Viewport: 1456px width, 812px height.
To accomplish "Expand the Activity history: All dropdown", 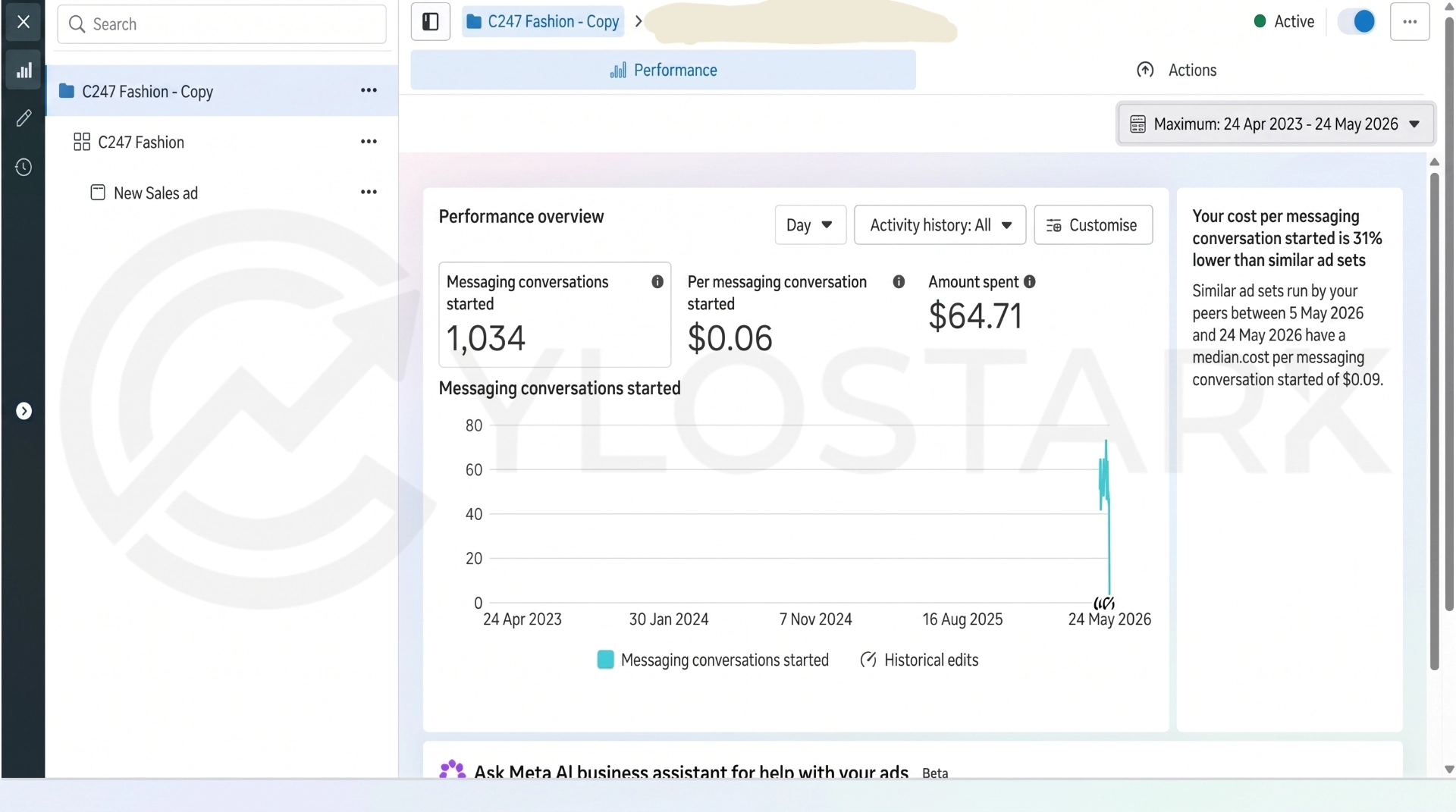I will tap(940, 225).
